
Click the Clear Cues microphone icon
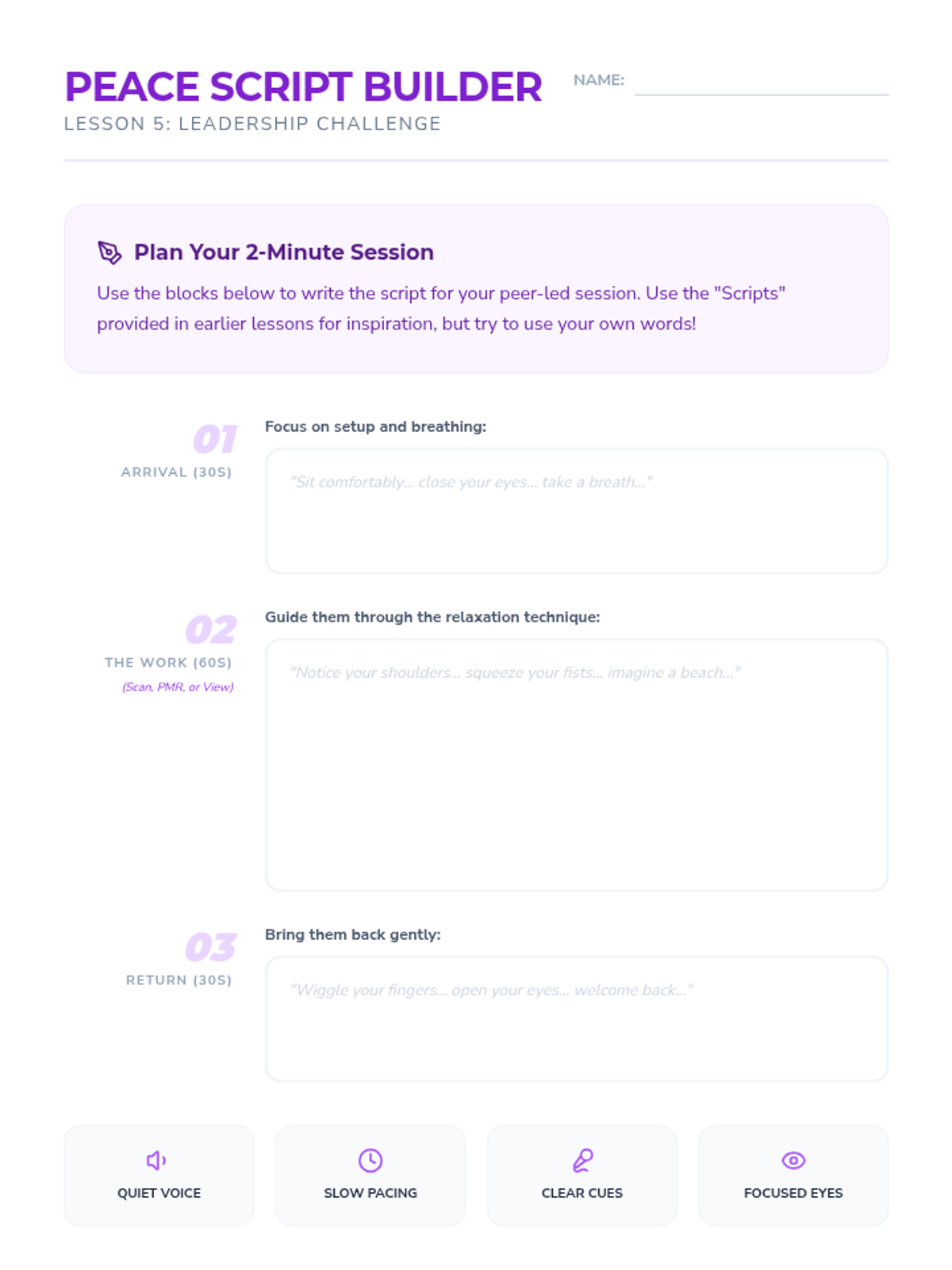tap(582, 1160)
